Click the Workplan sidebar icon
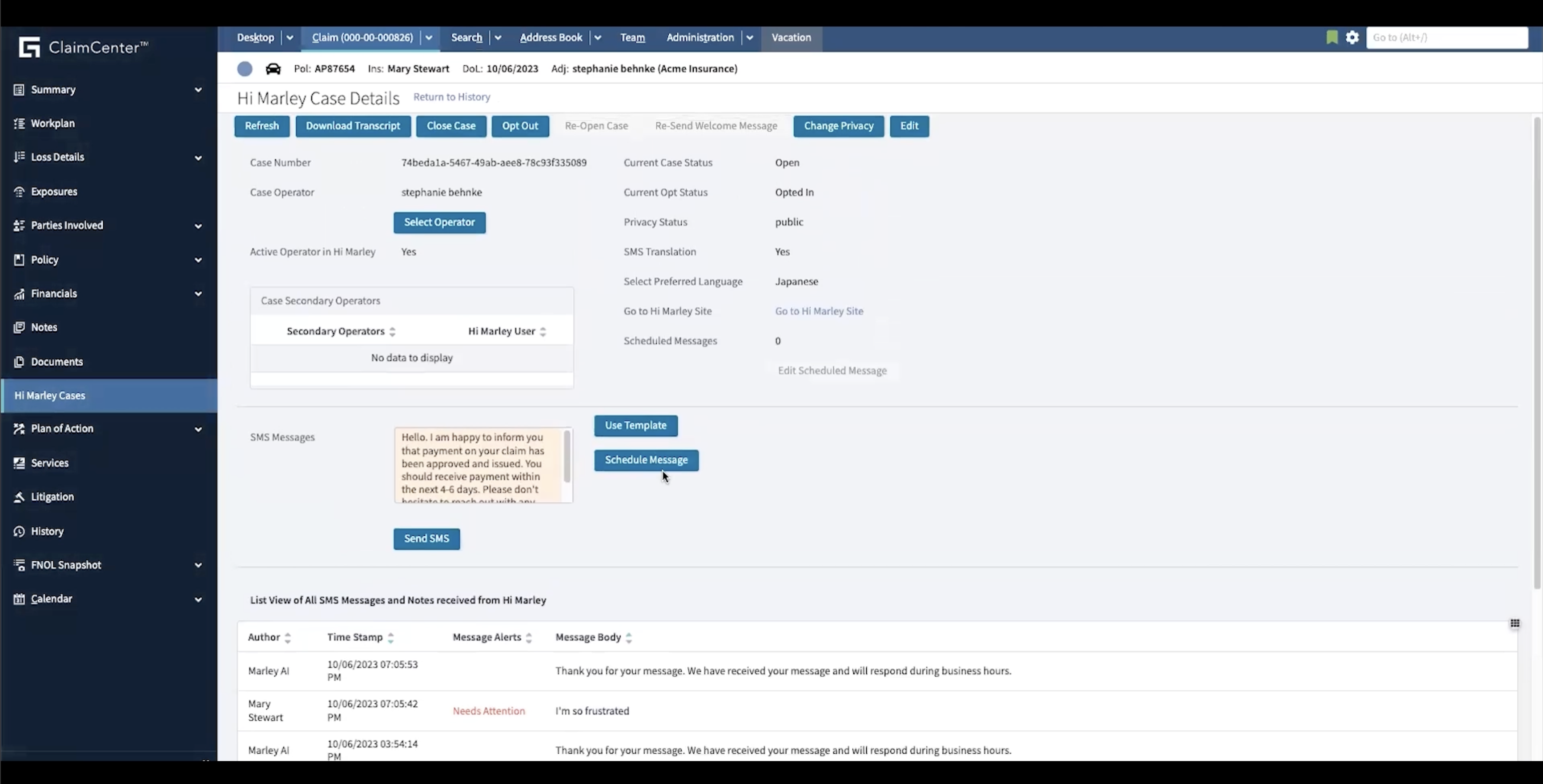This screenshot has height=784, width=1543. [x=19, y=123]
